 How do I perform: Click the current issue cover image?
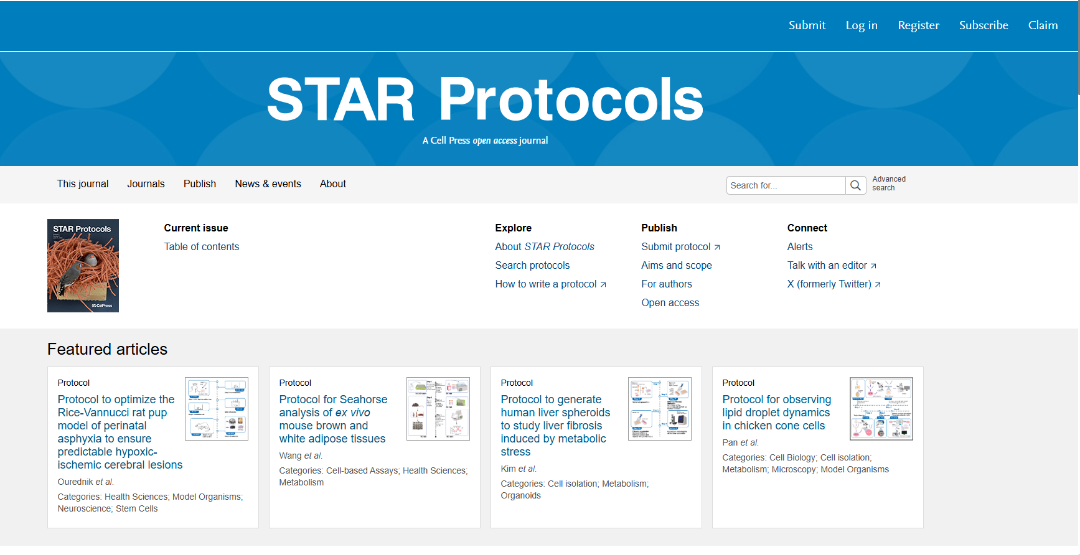83,266
